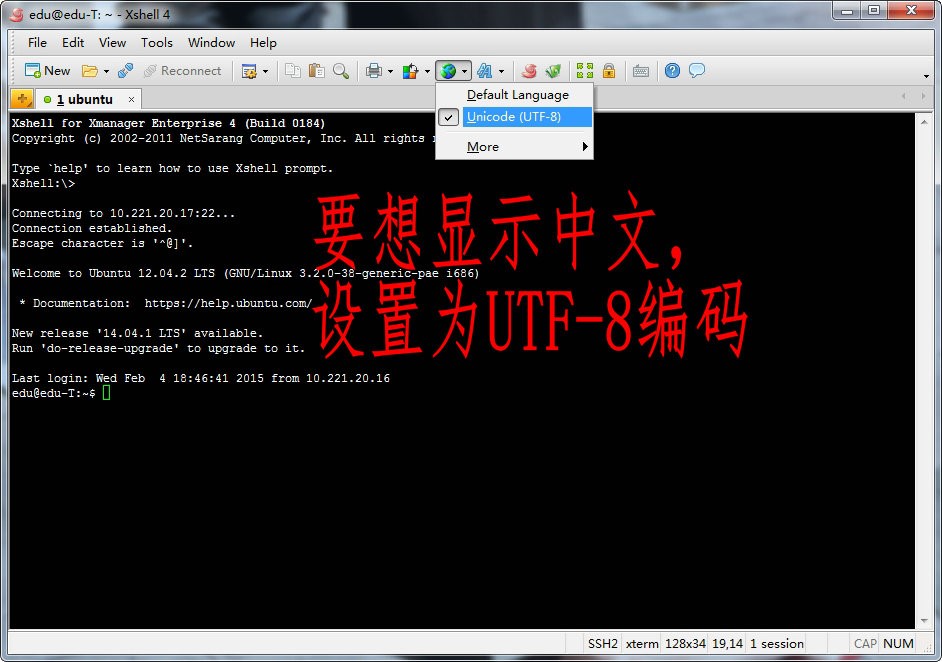Minimize the Xshell window
This screenshot has height=662, width=942.
coord(847,10)
